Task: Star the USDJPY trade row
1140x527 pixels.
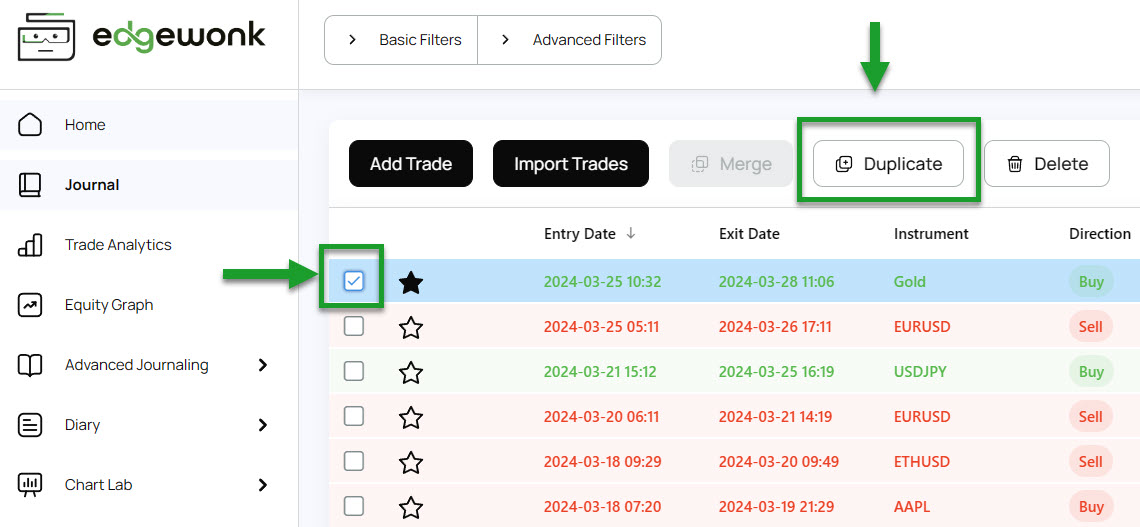Action: click(411, 372)
